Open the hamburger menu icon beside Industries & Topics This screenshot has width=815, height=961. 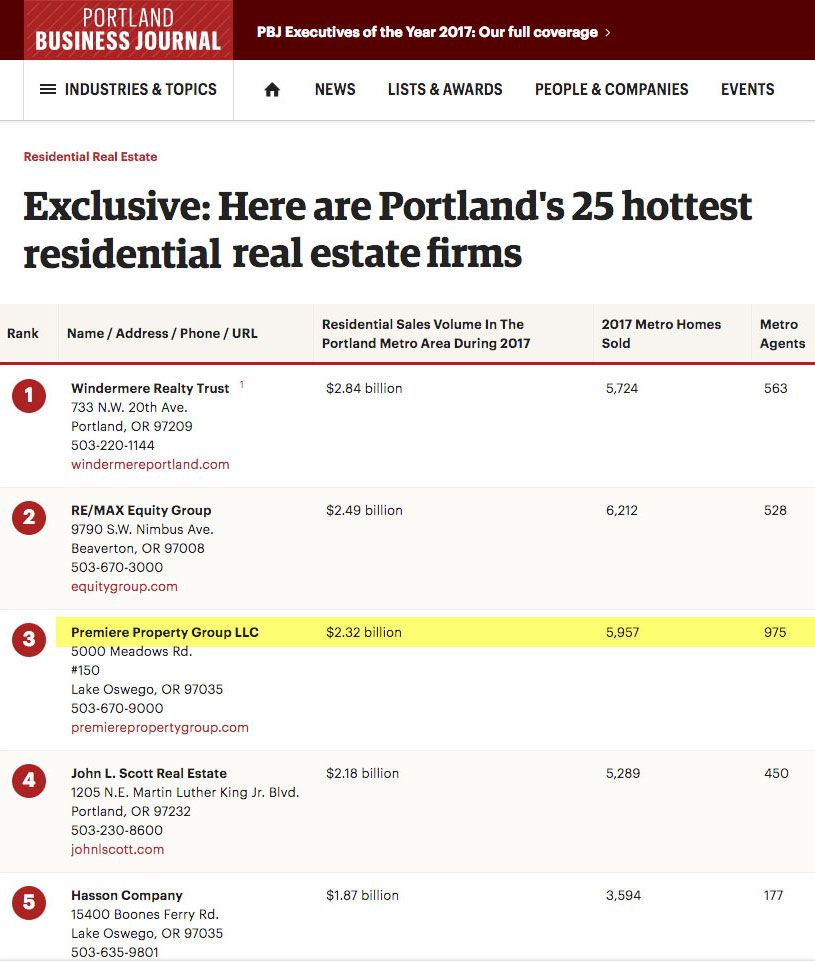48,89
